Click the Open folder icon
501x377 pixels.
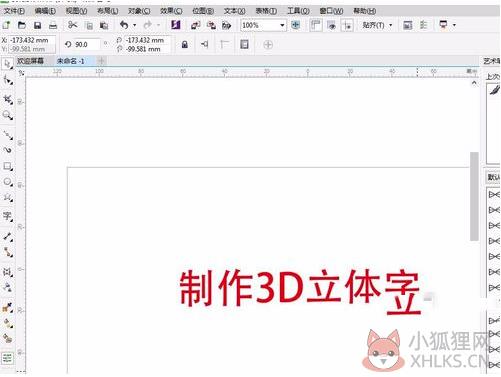click(x=22, y=25)
